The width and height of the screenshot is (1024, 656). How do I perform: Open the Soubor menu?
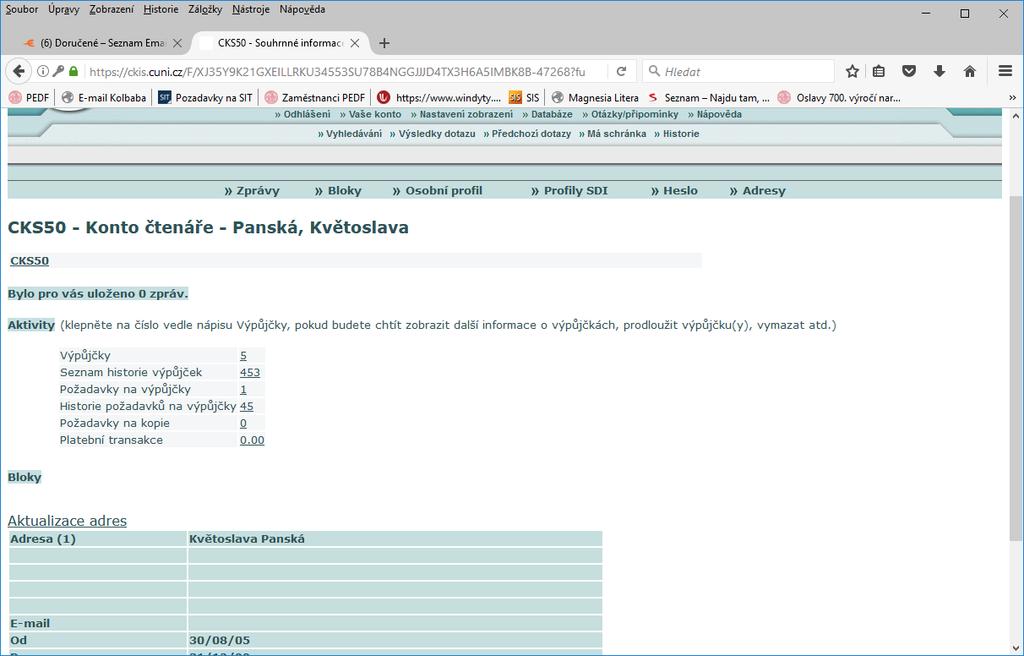coord(22,9)
